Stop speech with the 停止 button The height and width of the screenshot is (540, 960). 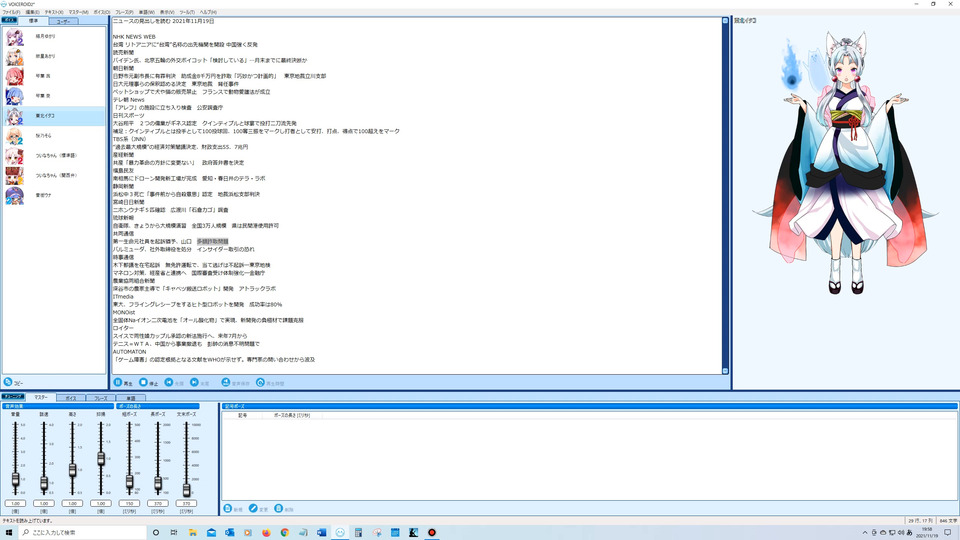pos(149,383)
